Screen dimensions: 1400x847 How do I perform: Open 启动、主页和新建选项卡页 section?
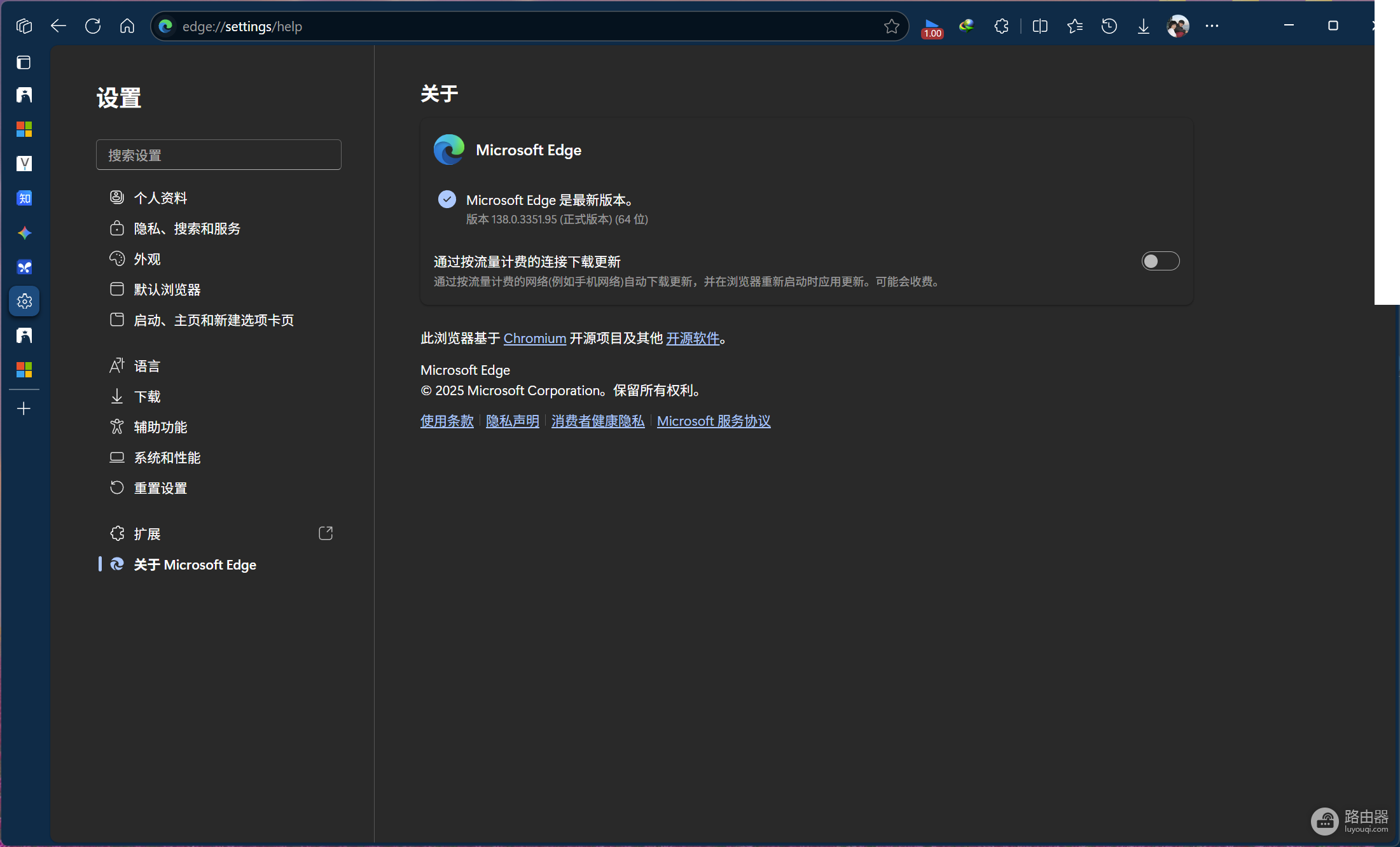(x=219, y=320)
